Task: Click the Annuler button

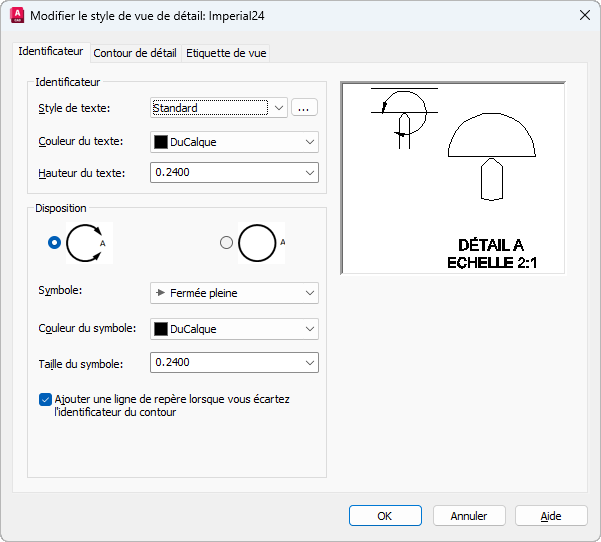Action: click(x=469, y=516)
